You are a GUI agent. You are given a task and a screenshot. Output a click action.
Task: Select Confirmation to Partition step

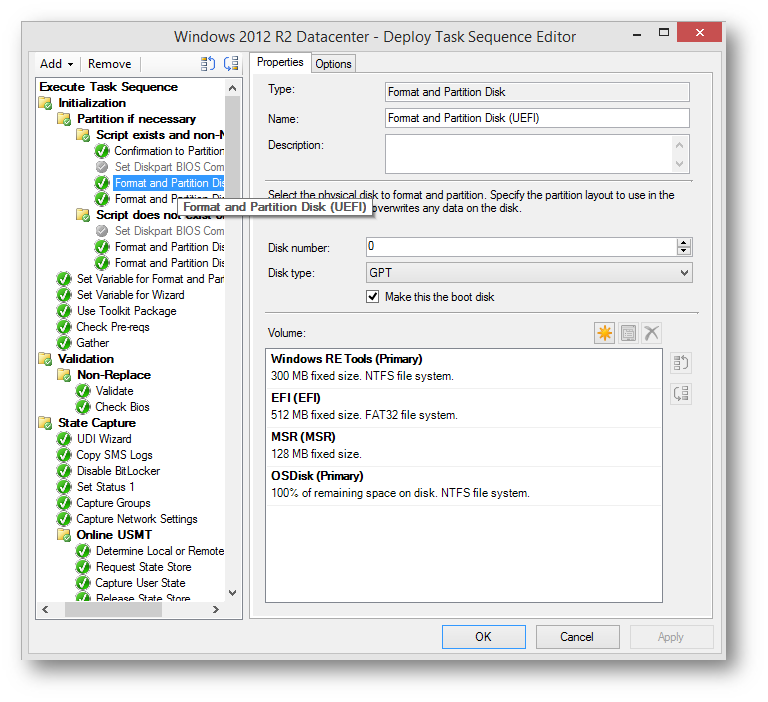click(x=169, y=151)
